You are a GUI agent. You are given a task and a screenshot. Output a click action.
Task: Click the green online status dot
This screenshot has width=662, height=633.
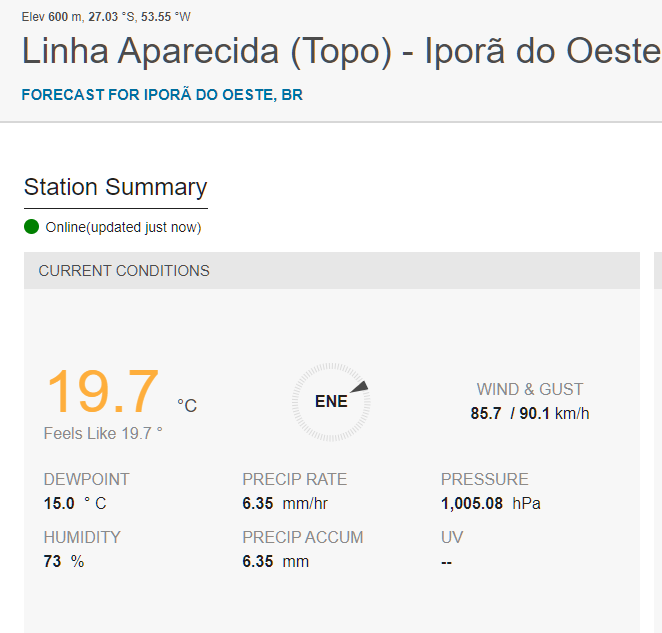pos(31,227)
